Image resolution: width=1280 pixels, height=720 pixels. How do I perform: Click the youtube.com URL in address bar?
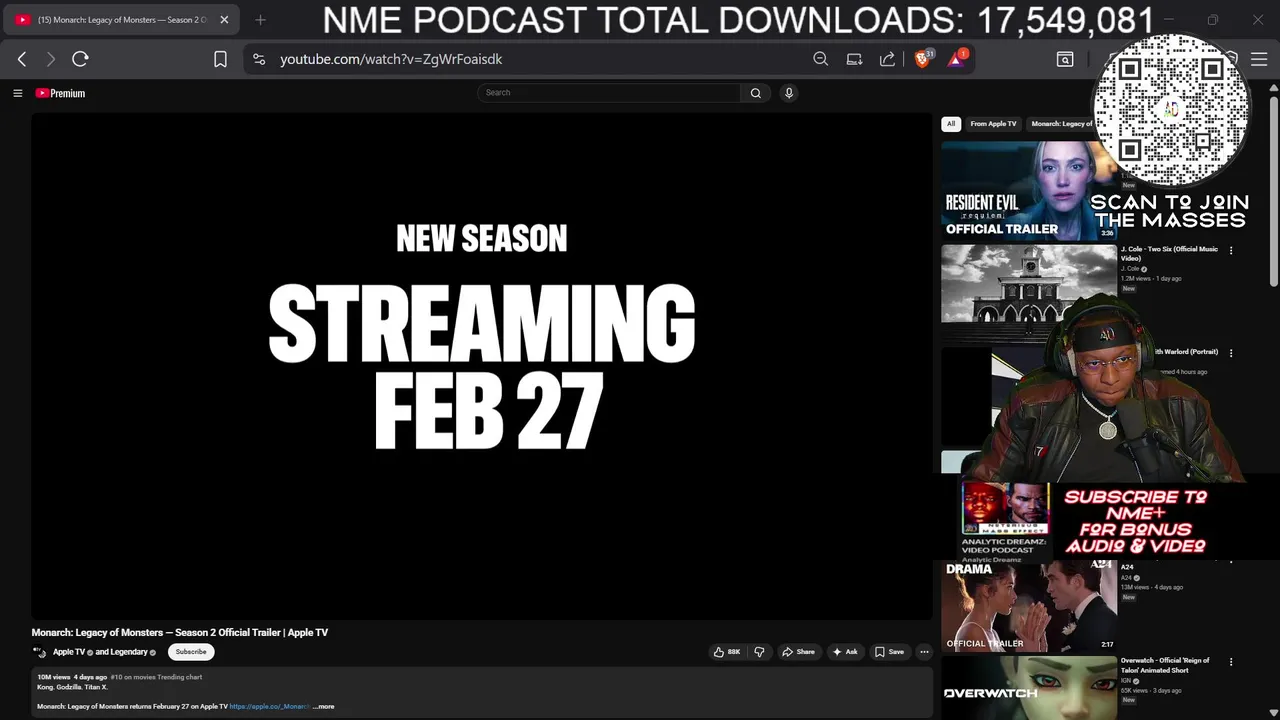click(391, 59)
